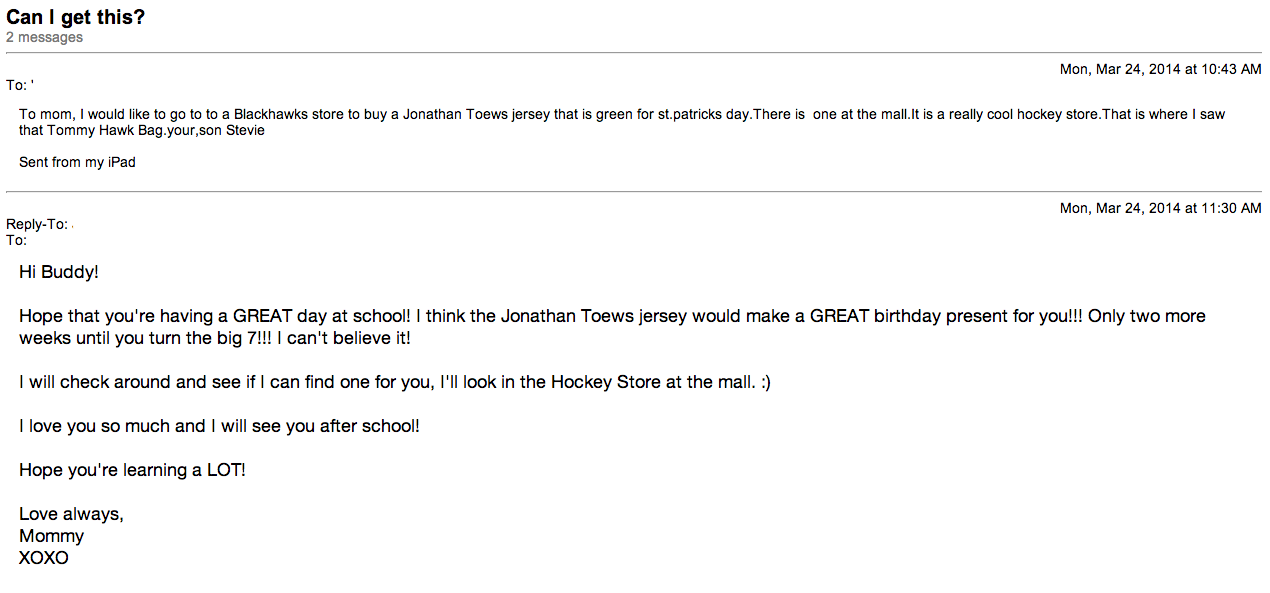This screenshot has width=1270, height=593.
Task: Select the 10:43 AM message timestamp
Action: [1160, 69]
